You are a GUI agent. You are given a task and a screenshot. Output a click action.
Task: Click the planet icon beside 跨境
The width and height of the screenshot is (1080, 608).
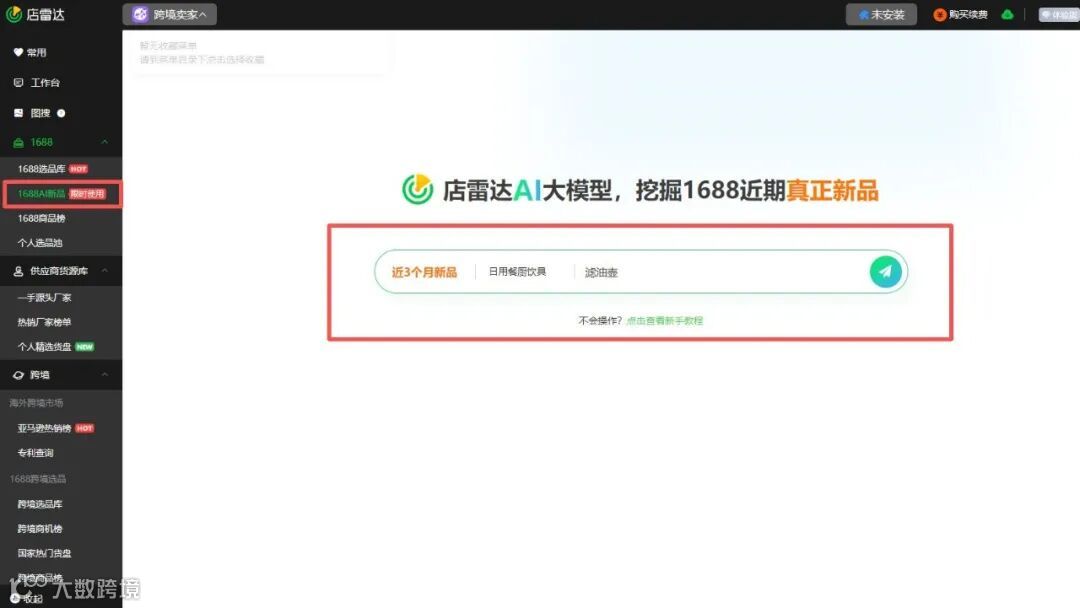click(19, 375)
